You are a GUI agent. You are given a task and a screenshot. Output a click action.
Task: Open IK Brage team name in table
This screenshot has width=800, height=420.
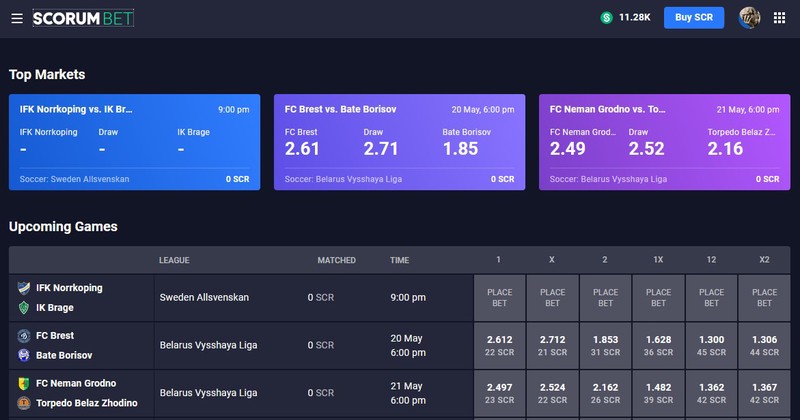[55, 308]
